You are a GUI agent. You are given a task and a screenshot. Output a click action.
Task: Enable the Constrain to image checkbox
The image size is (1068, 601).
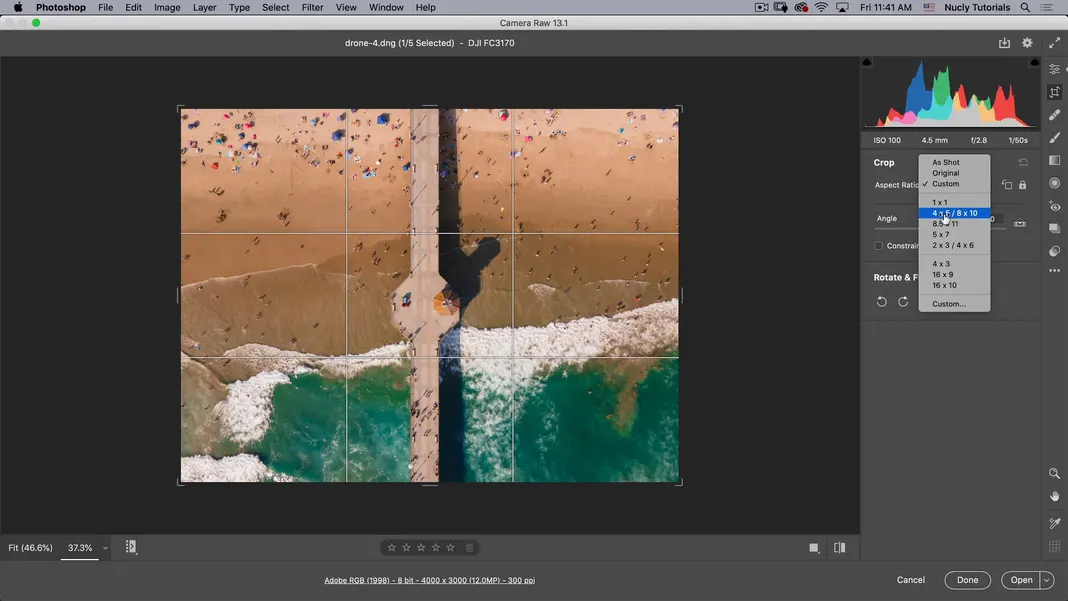[x=879, y=246]
